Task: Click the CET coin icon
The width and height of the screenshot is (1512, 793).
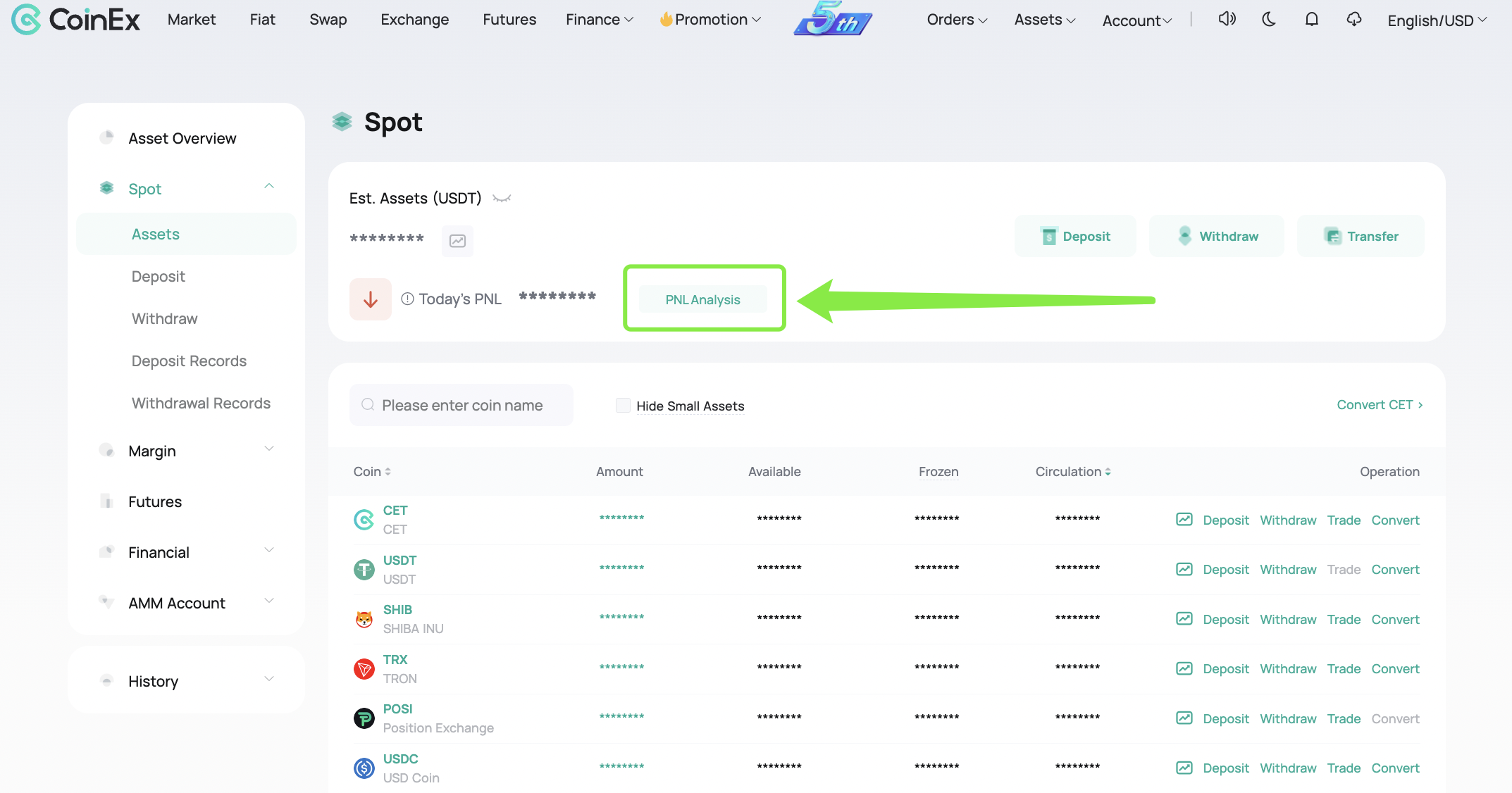Action: point(364,520)
